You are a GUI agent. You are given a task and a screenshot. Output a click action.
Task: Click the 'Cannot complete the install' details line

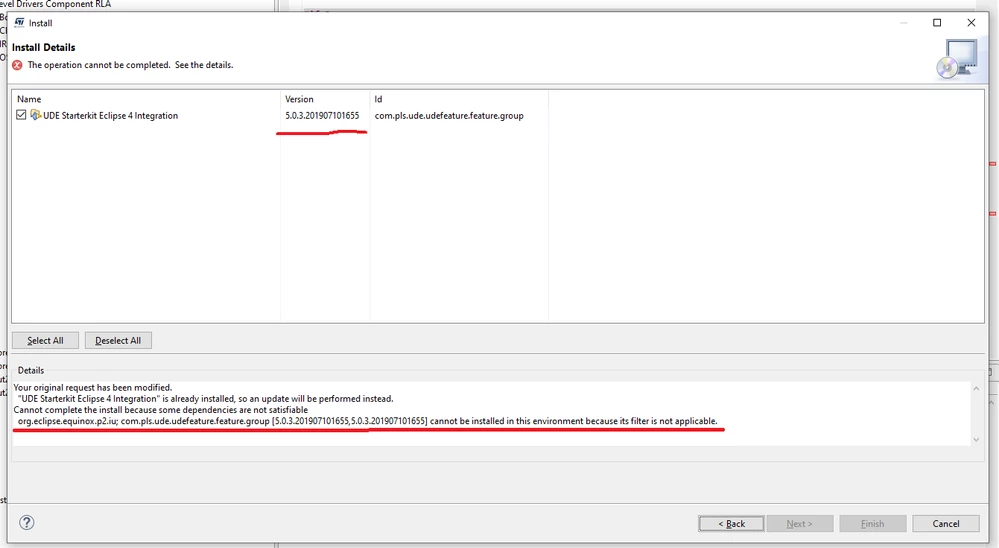pyautogui.click(x=161, y=410)
